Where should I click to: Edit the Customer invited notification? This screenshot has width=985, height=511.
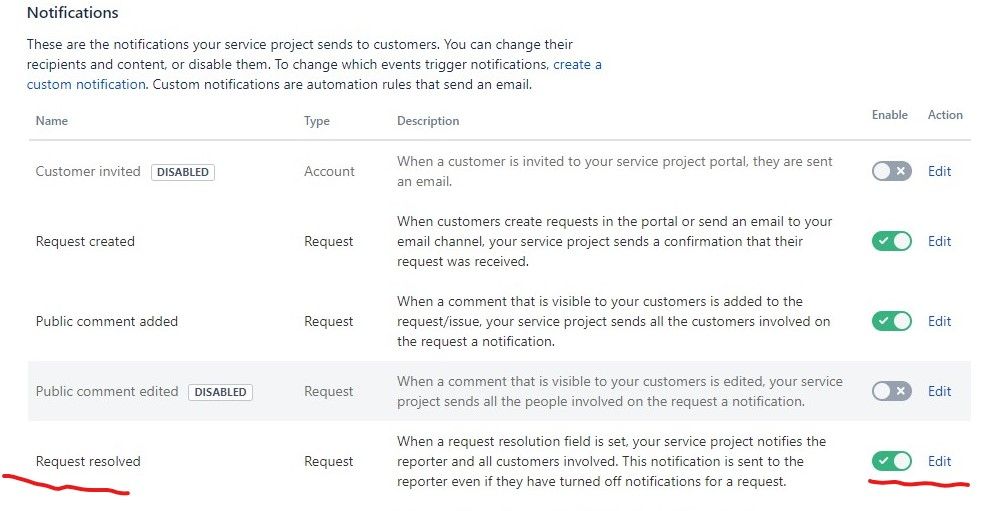point(939,171)
